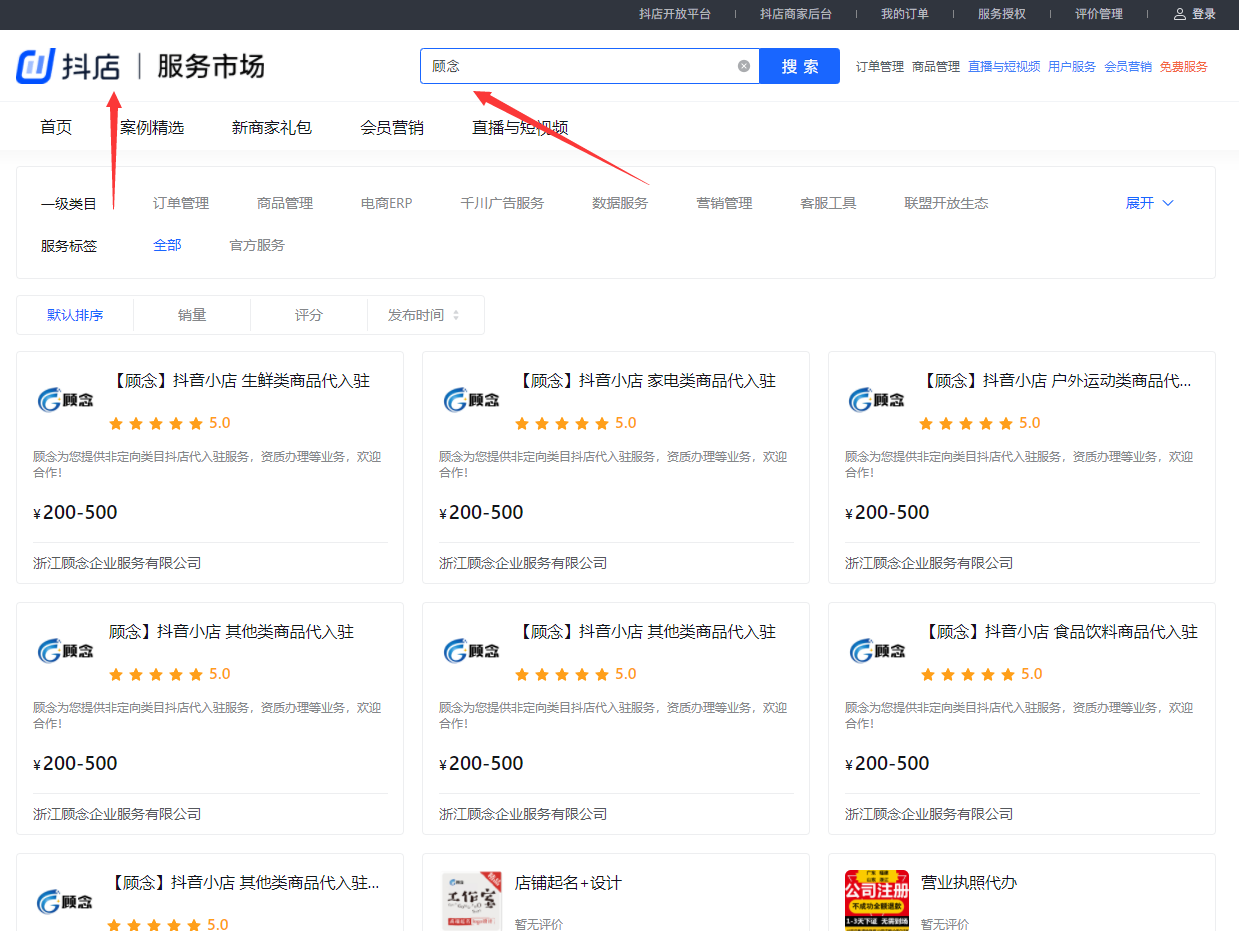
Task: Open the 顾念 logo of 户外运动类商品 card
Action: [x=877, y=400]
